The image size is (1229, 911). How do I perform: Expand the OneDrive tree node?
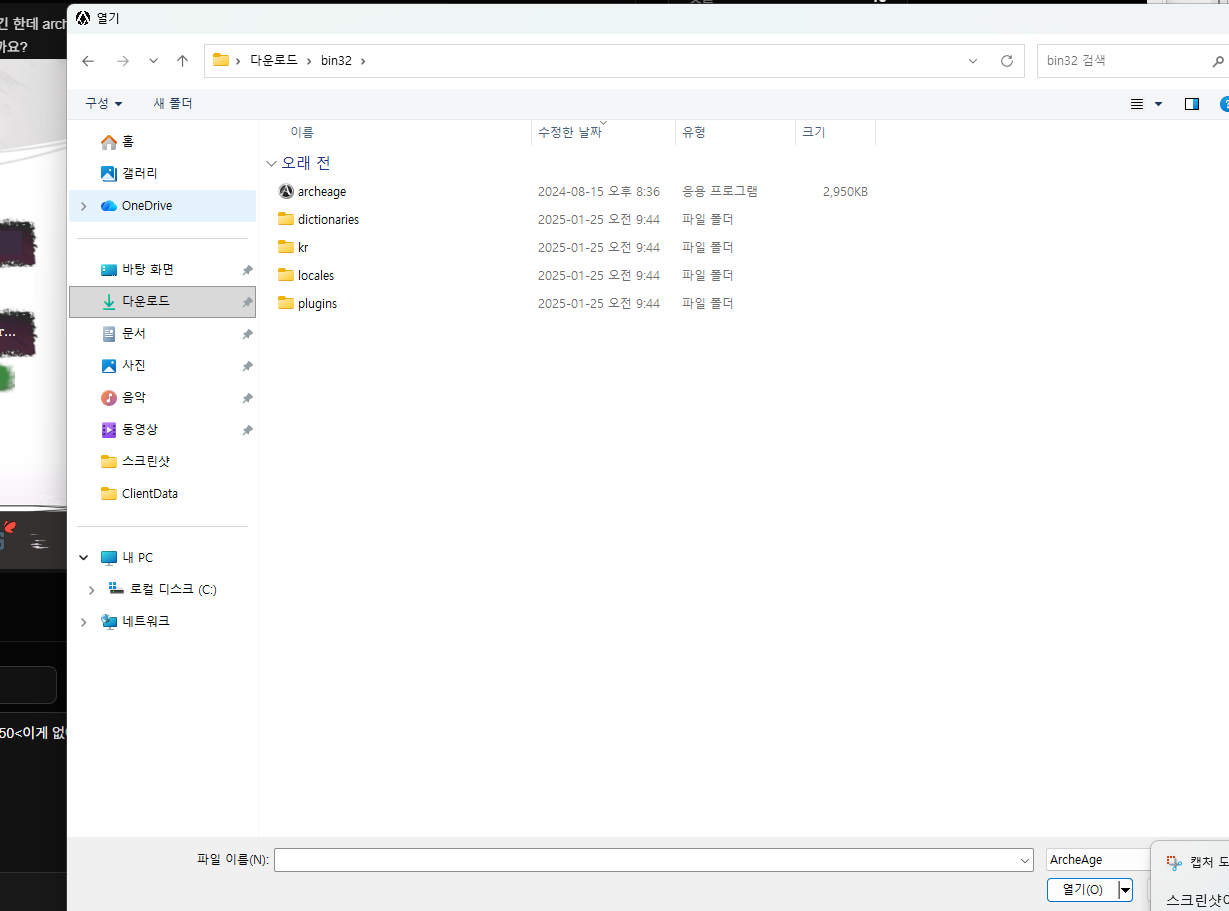83,205
